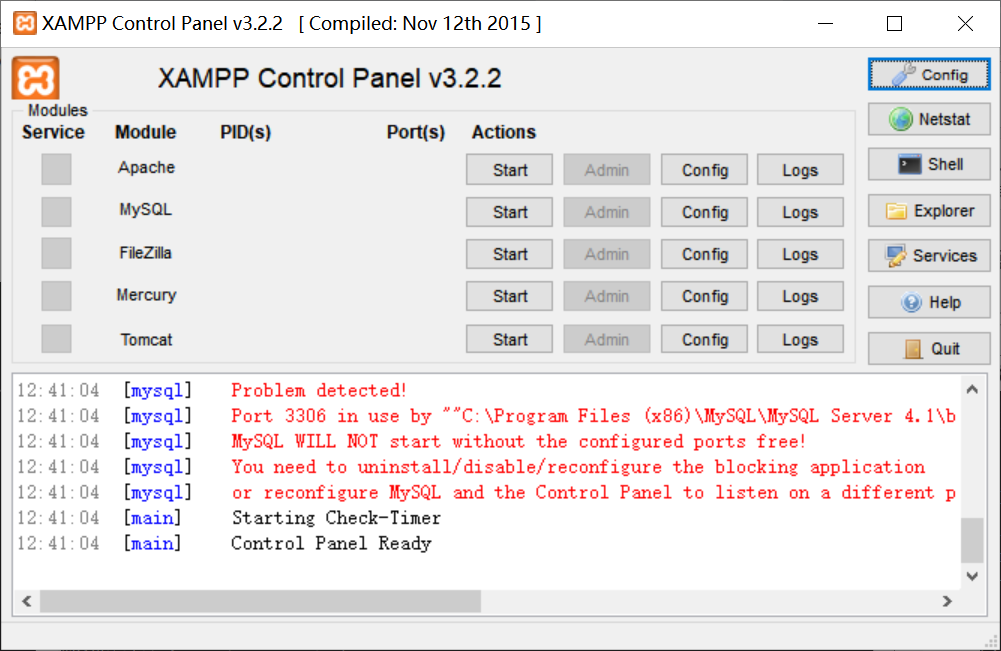Open Tomcat Config menu

tap(704, 339)
